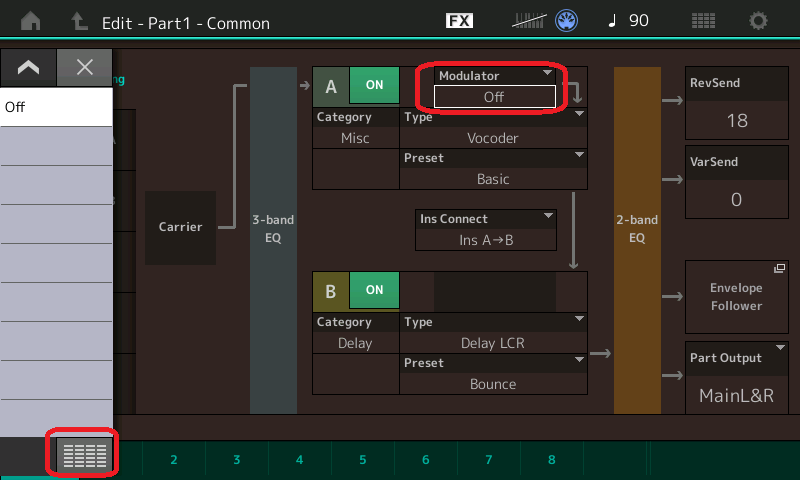Open the Envelope Follower button

pos(736,297)
